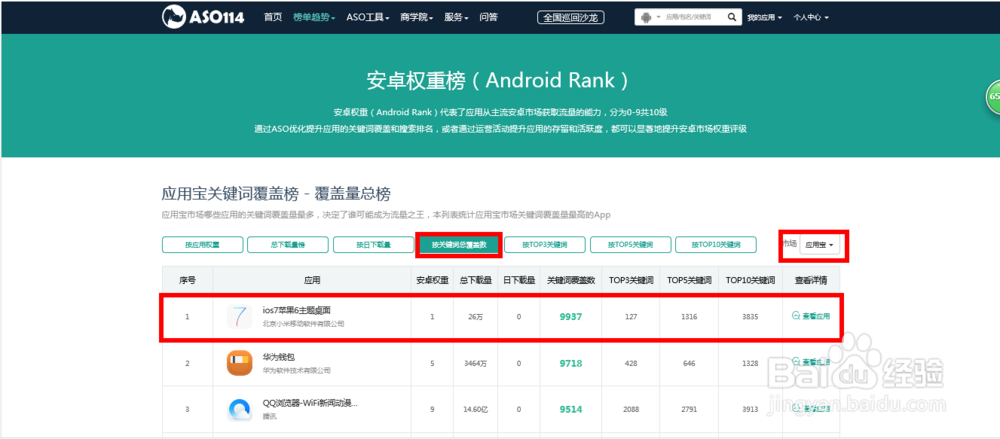Viewport: 1000px width, 439px height.
Task: Expand the 个人中心 dropdown
Action: point(811,17)
